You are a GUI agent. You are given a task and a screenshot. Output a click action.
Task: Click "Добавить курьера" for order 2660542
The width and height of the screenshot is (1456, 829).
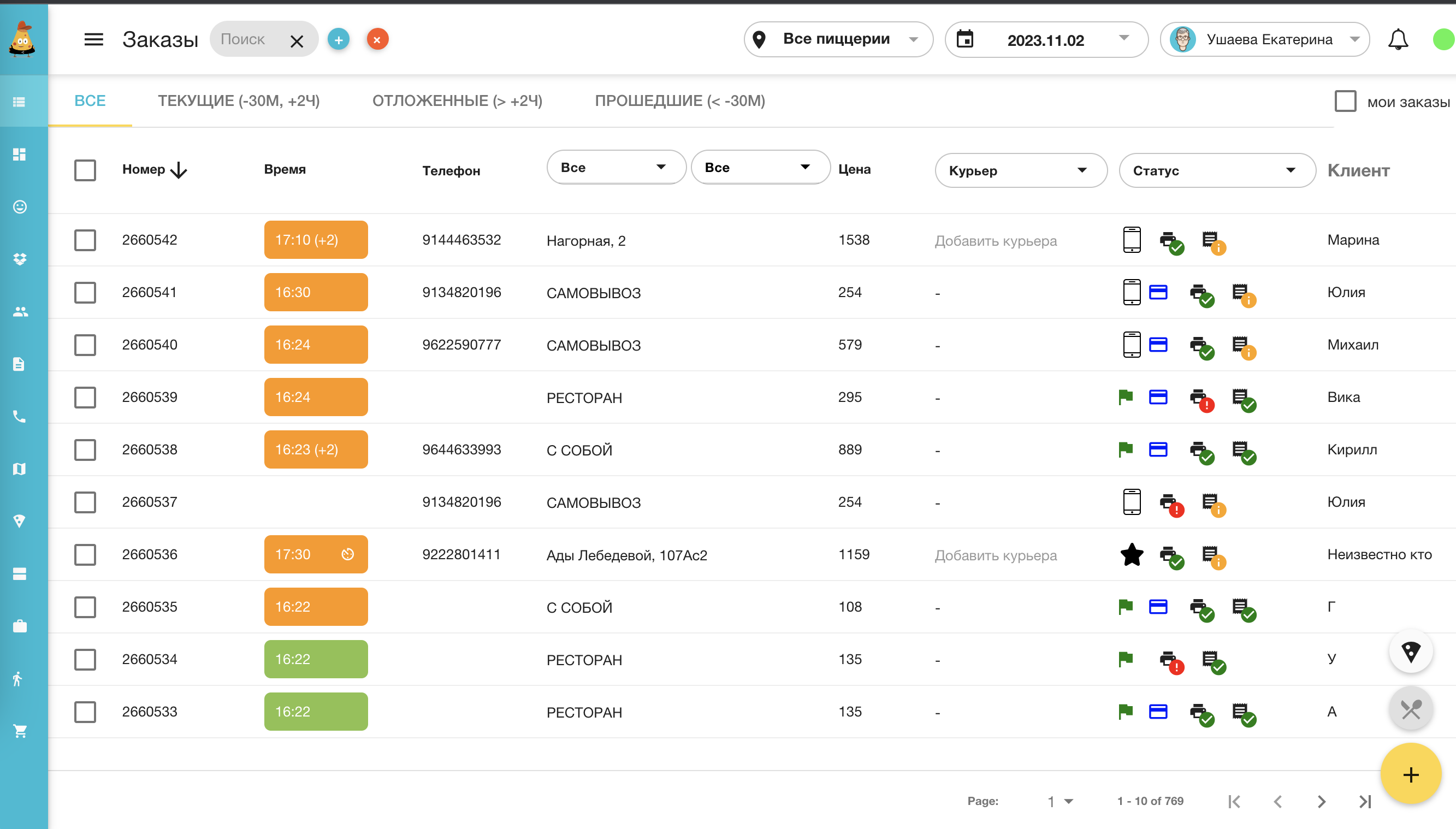[x=996, y=241]
